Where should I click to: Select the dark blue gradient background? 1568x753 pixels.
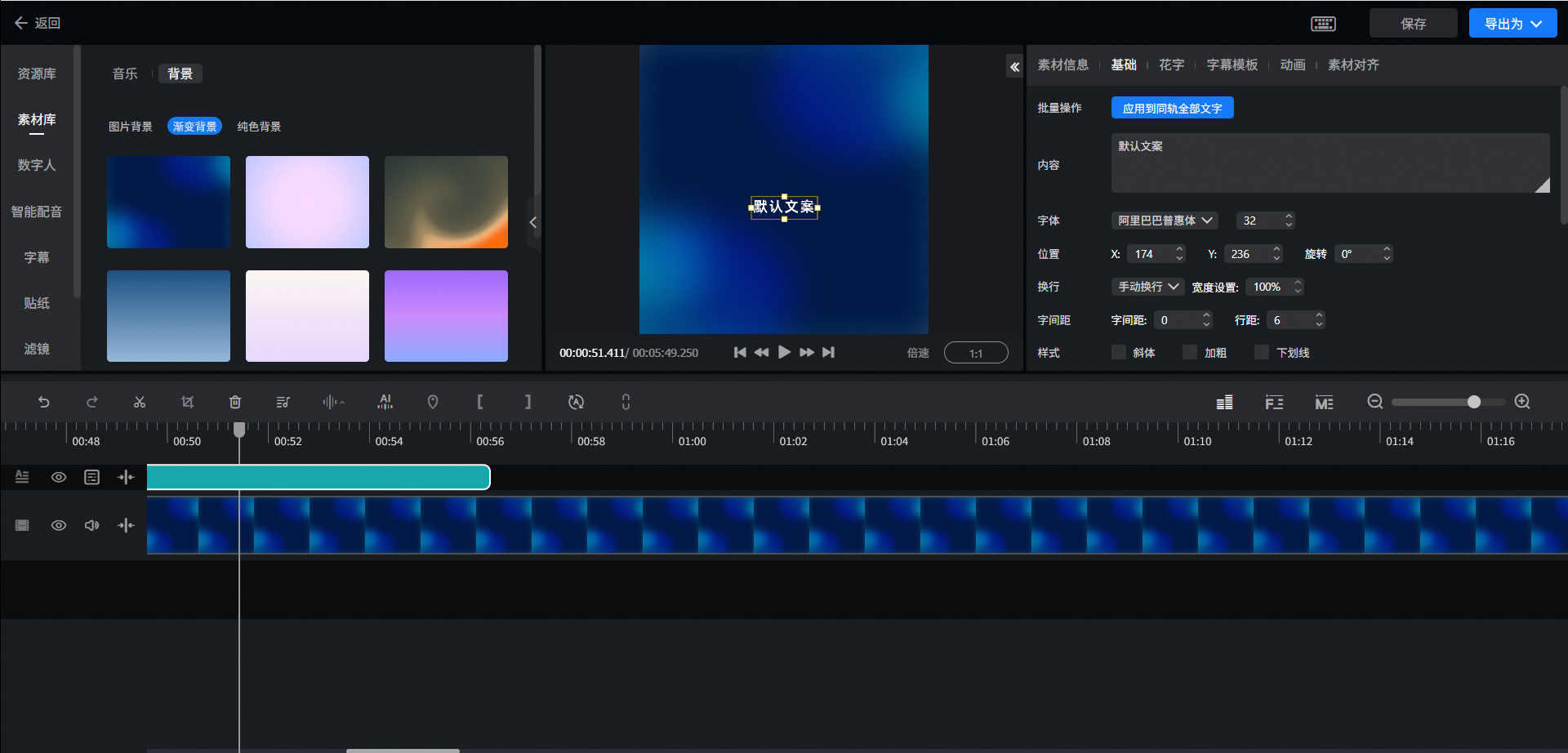point(168,202)
